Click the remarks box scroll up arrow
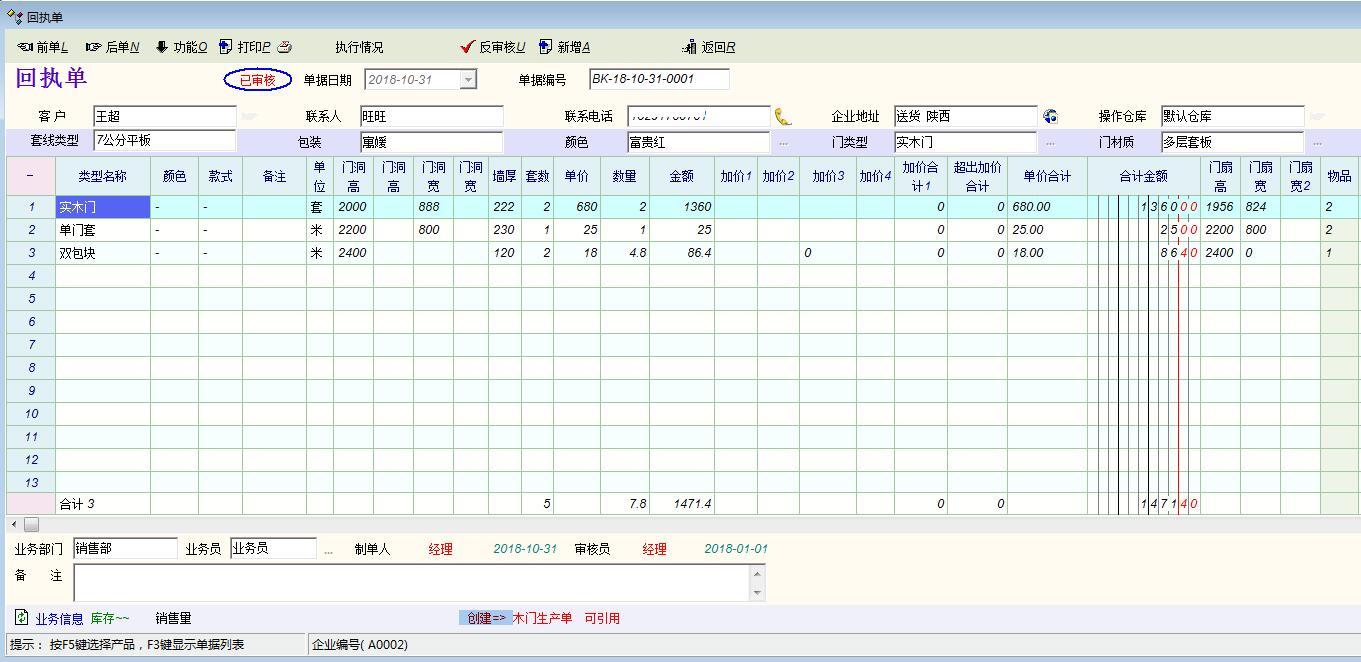The height and width of the screenshot is (662, 1361). coord(758,573)
